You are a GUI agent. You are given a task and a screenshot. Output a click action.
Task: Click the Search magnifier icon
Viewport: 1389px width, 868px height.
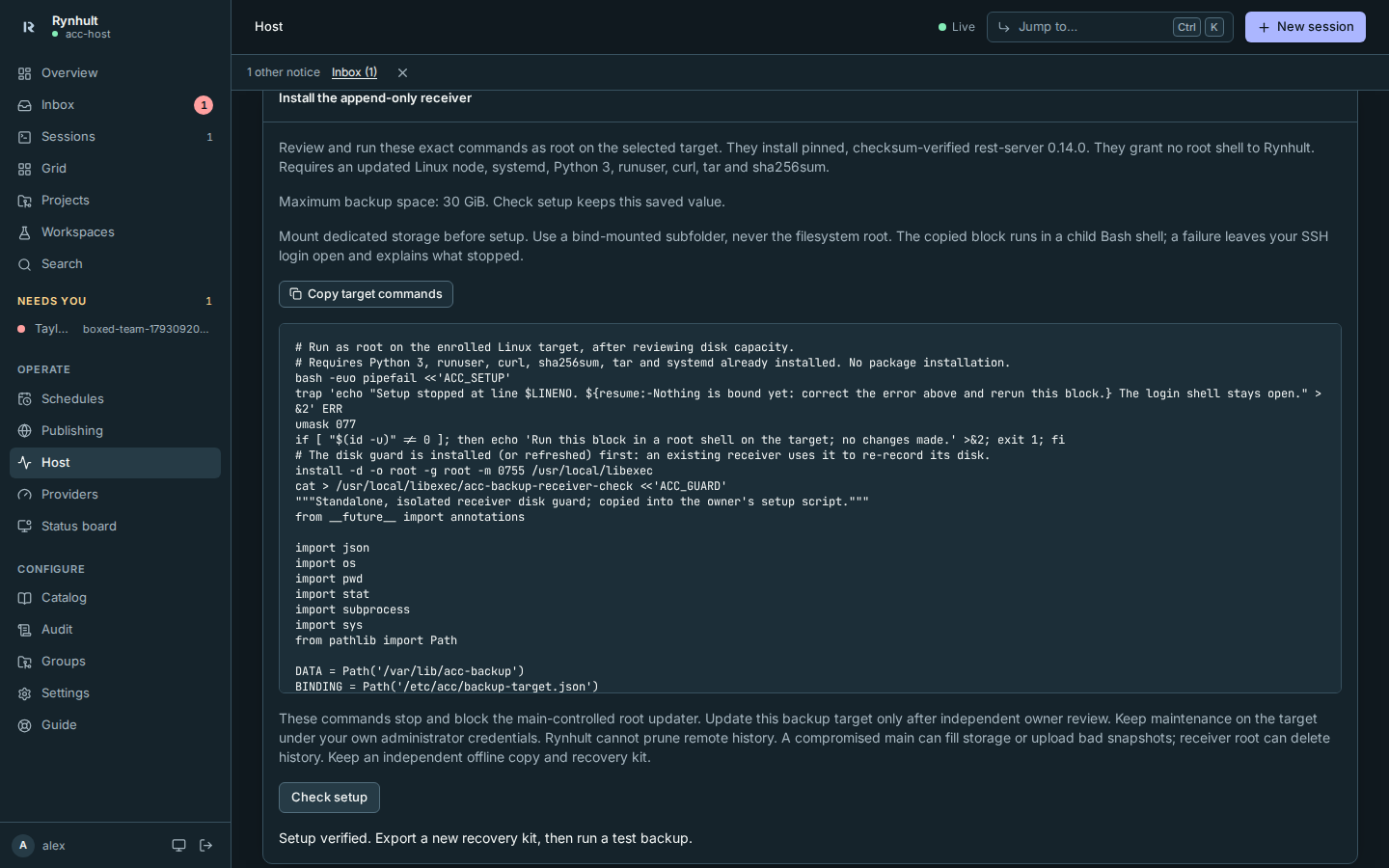click(x=25, y=264)
